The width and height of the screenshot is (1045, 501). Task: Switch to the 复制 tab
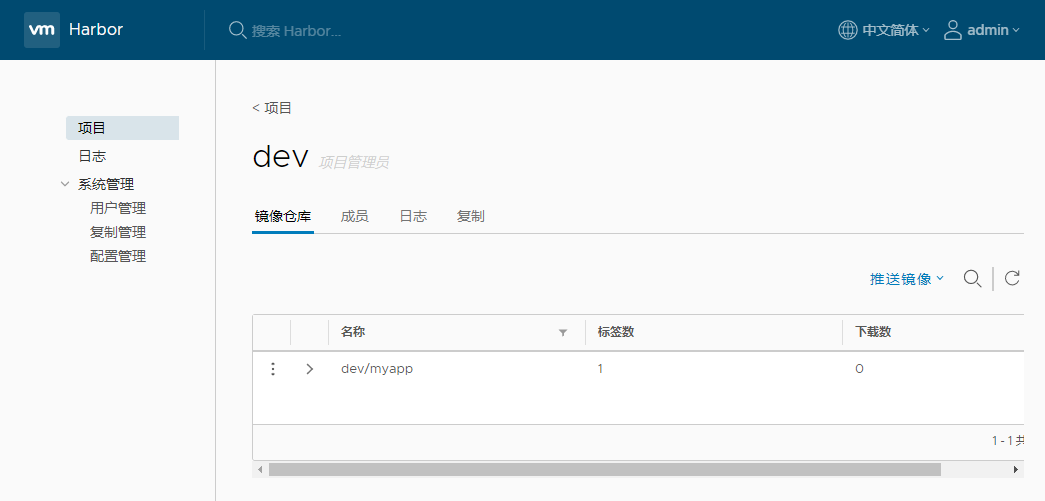point(470,216)
